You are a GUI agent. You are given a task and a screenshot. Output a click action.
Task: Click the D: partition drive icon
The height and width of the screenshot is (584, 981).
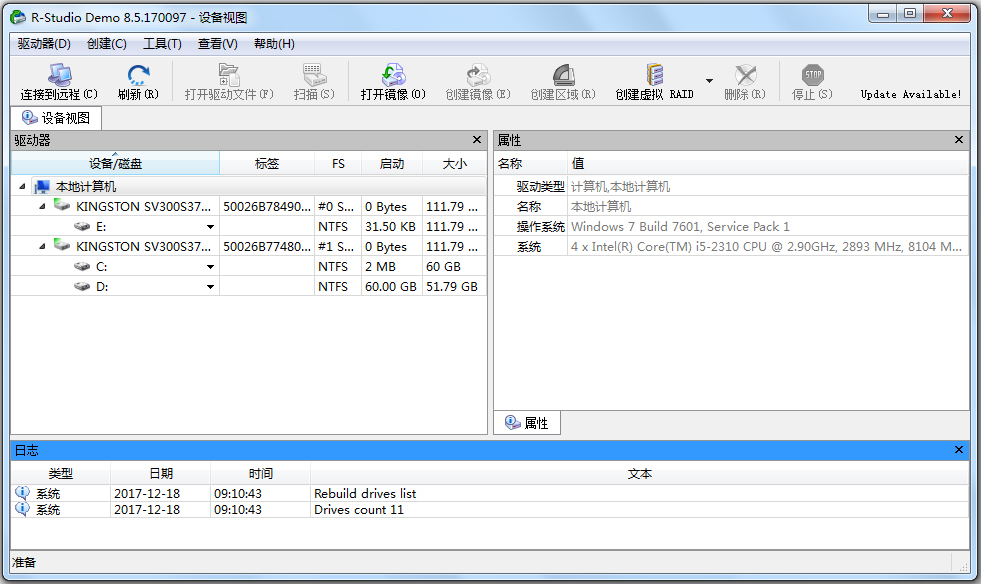82,286
